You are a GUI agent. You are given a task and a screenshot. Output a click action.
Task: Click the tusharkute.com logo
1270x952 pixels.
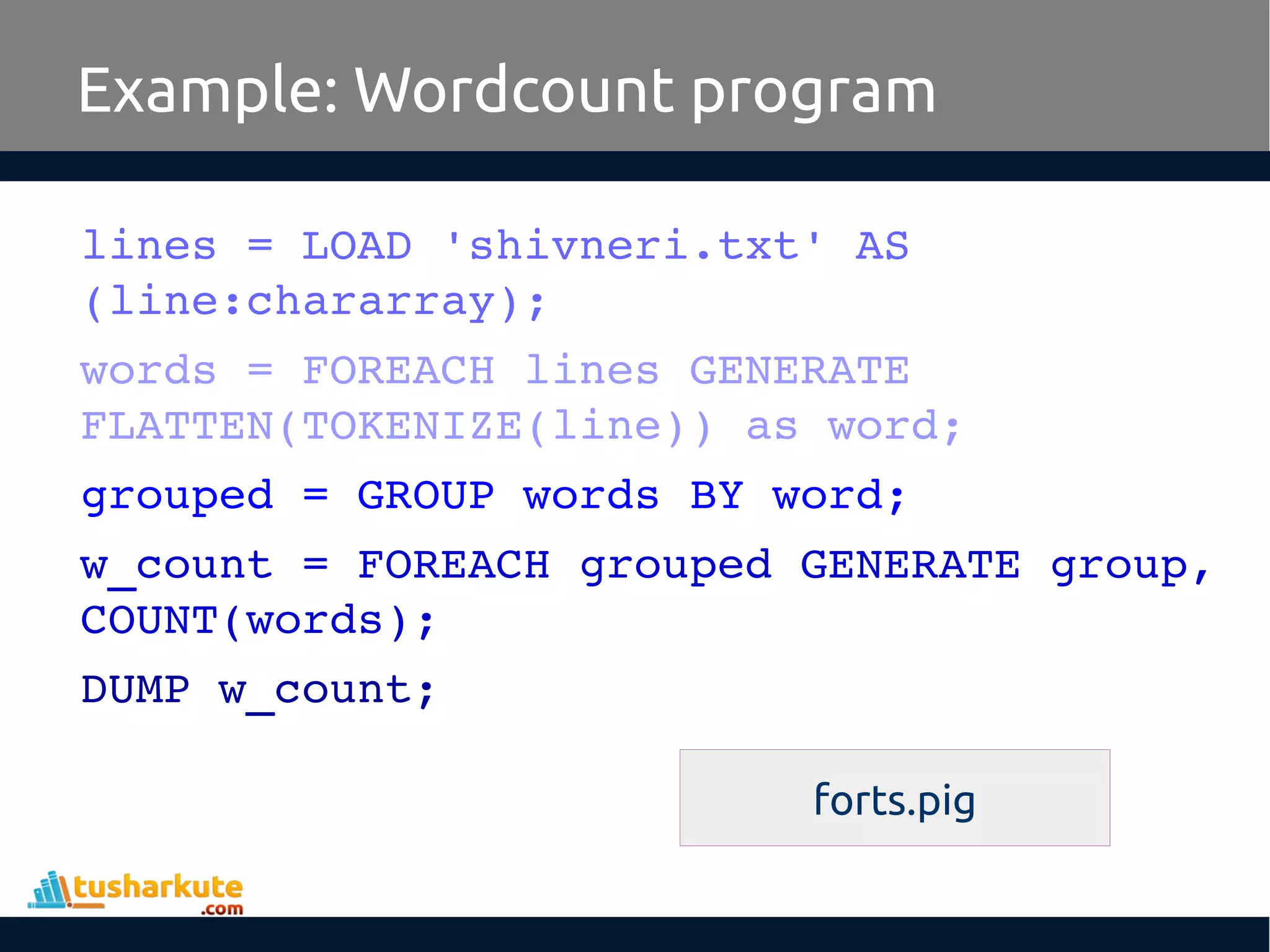pos(136,892)
